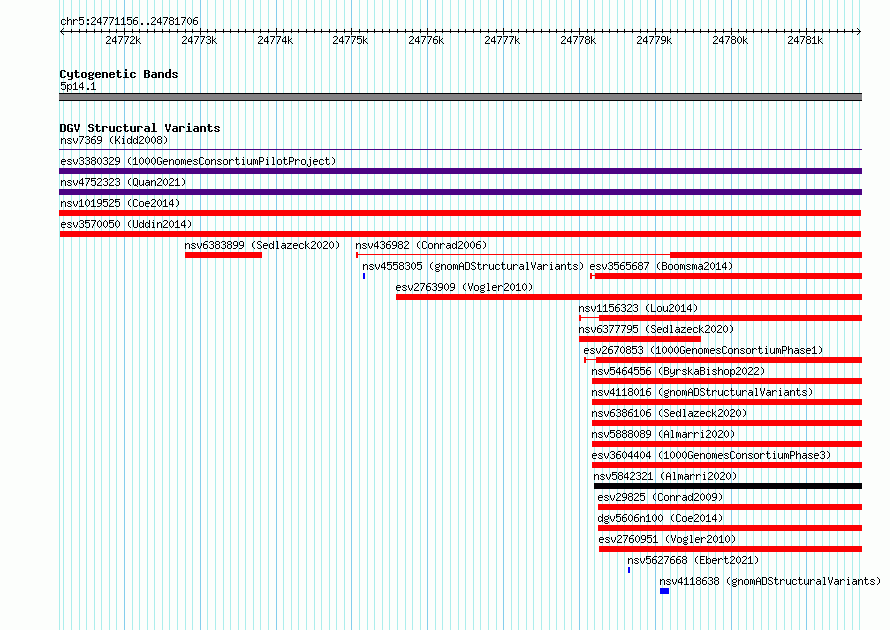Screen dimensions: 890x630
Task: Click nsv1156323 (Lou2014) variant label
Action: click(638, 308)
